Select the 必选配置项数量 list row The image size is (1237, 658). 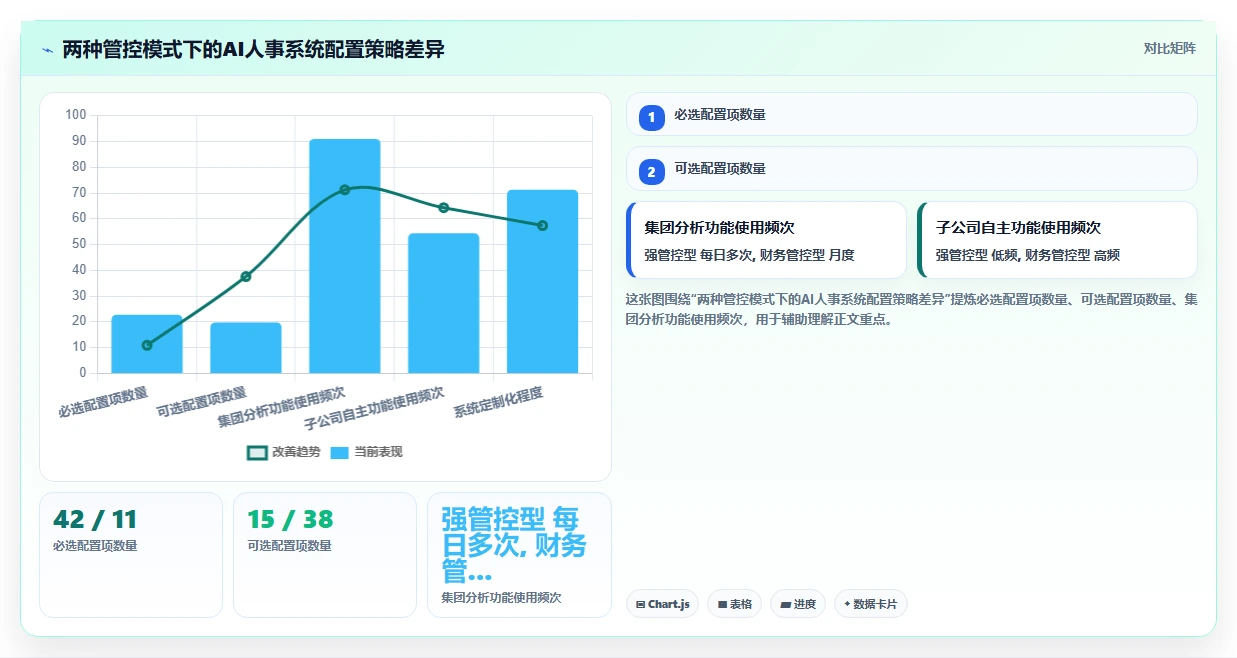pyautogui.click(x=911, y=114)
